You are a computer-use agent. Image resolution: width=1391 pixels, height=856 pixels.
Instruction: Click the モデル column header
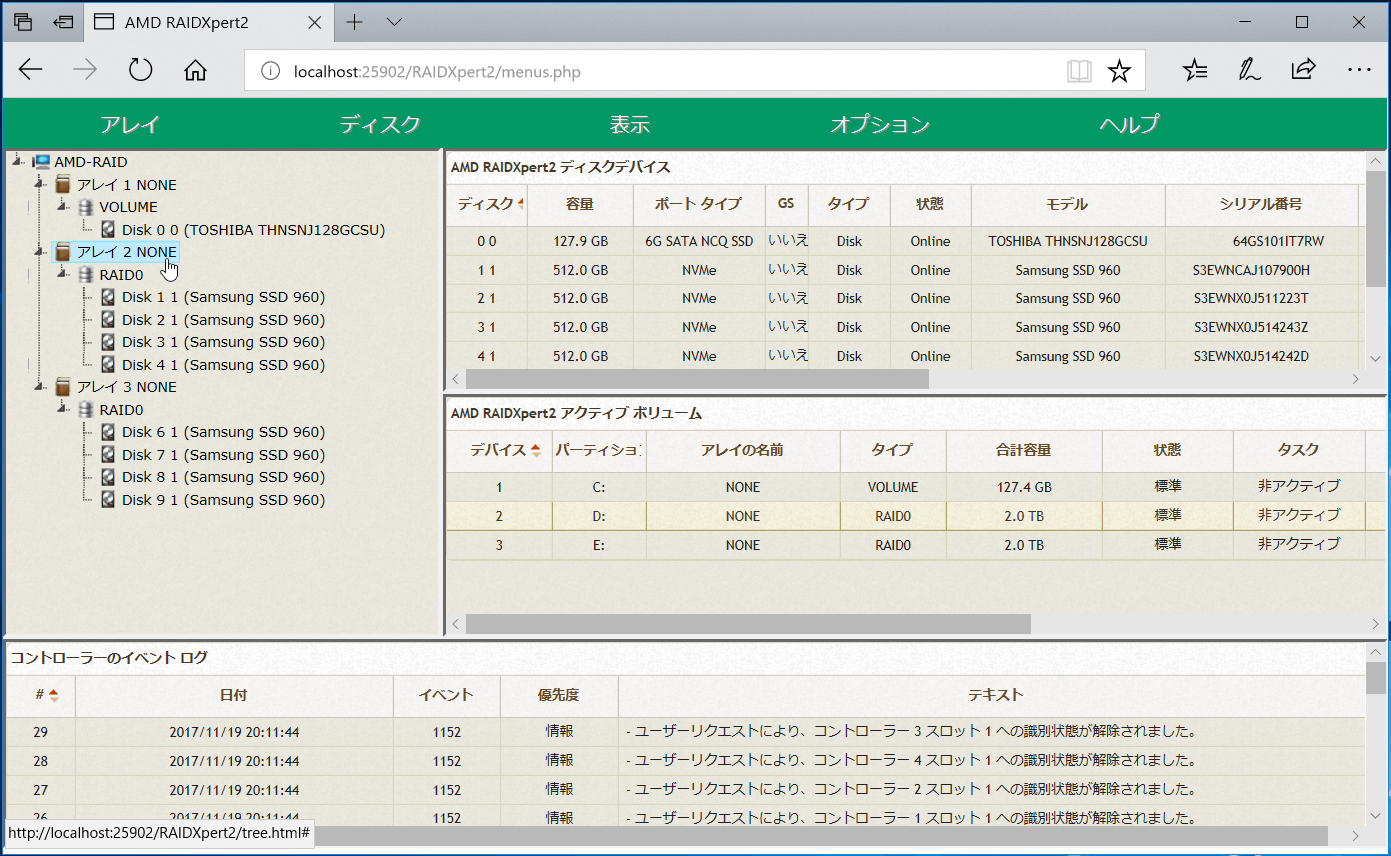click(1067, 204)
